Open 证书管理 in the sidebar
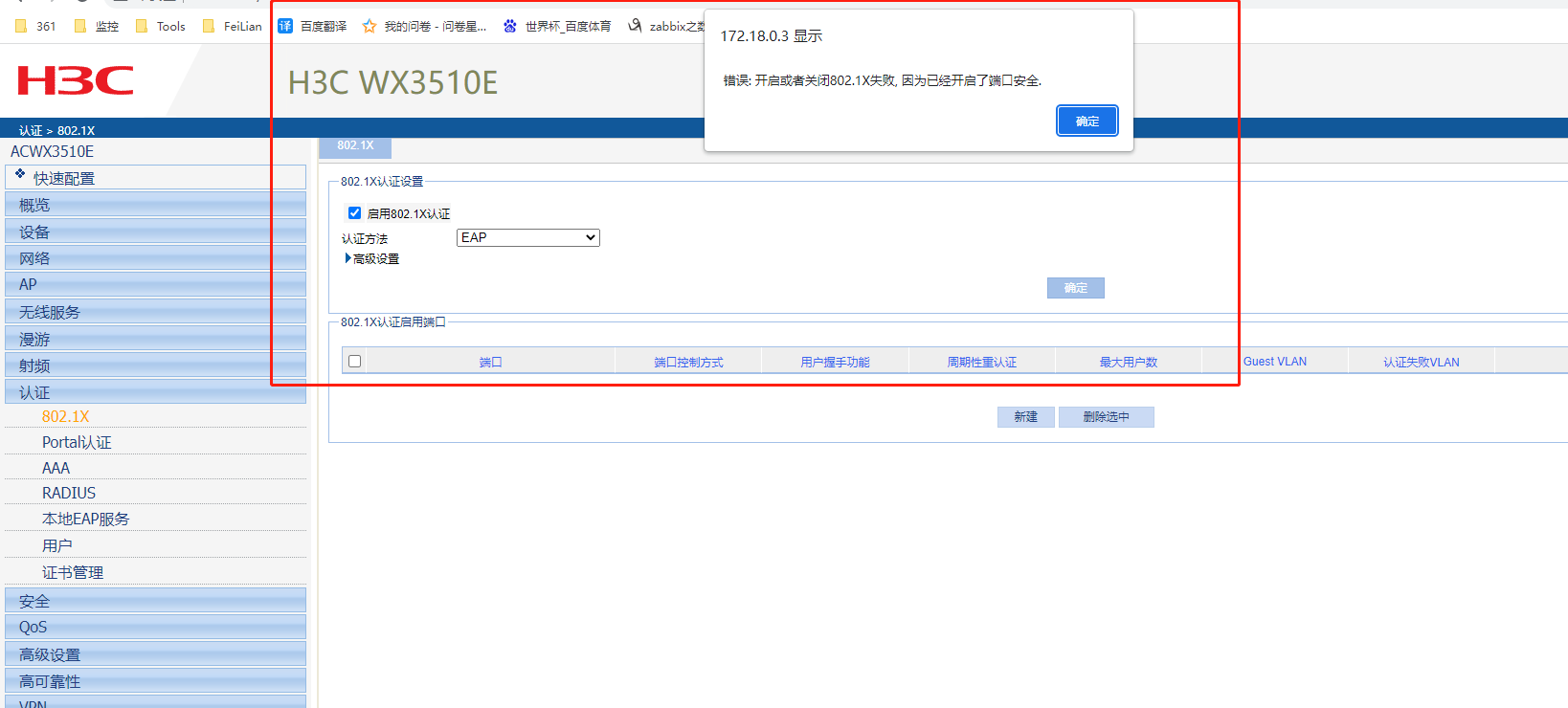Image resolution: width=1568 pixels, height=708 pixels. (x=72, y=572)
